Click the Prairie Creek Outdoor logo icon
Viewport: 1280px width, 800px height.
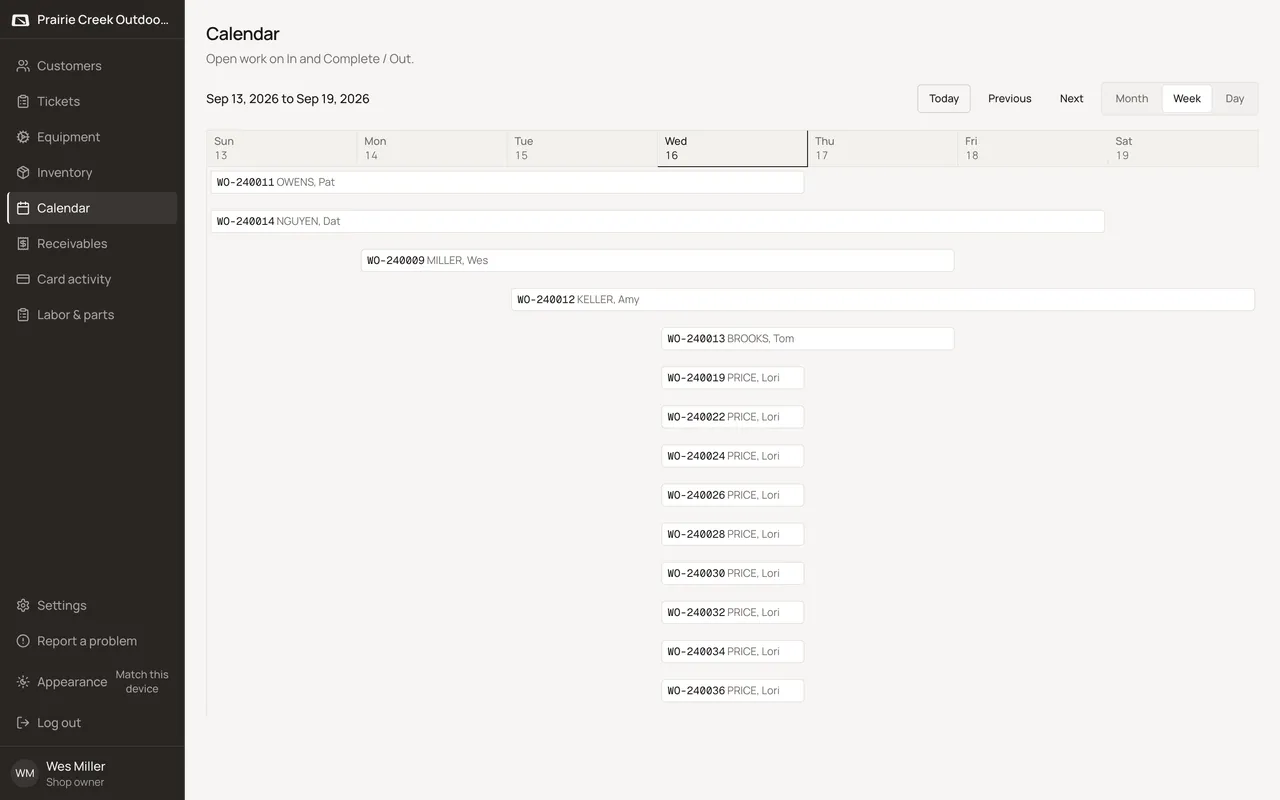coord(20,20)
